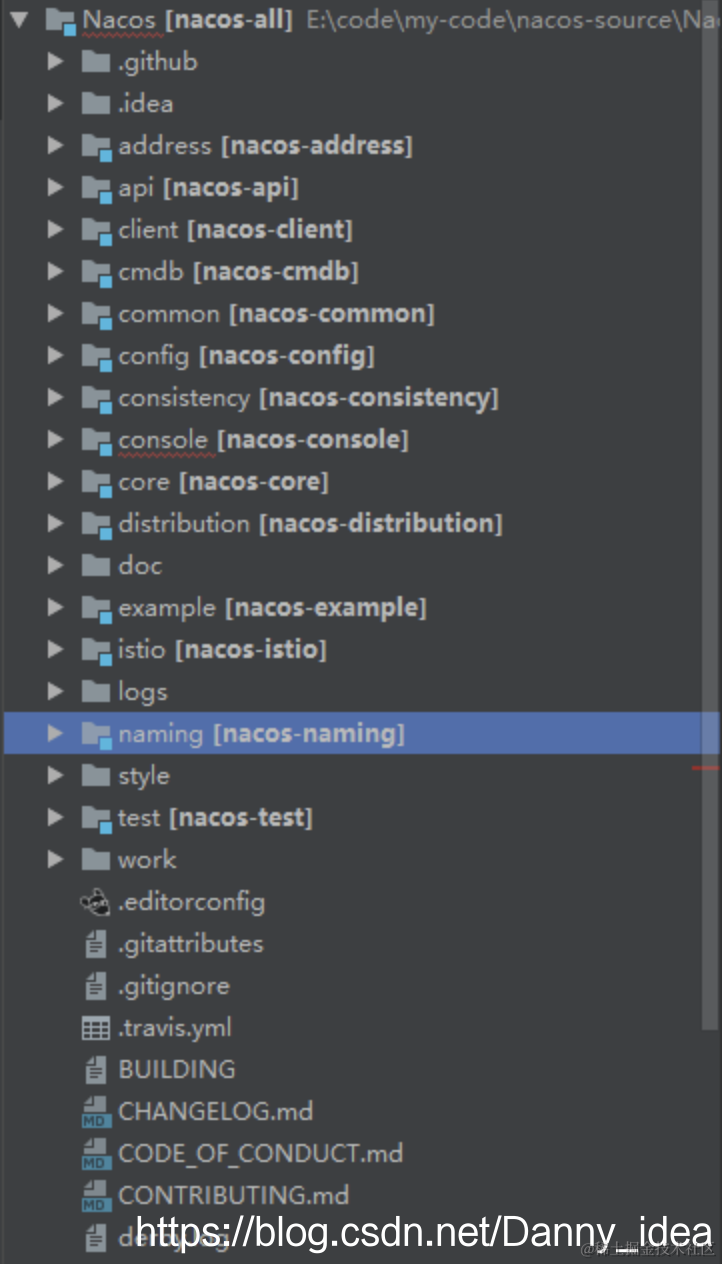Click the api module folder icon

[x=96, y=188]
